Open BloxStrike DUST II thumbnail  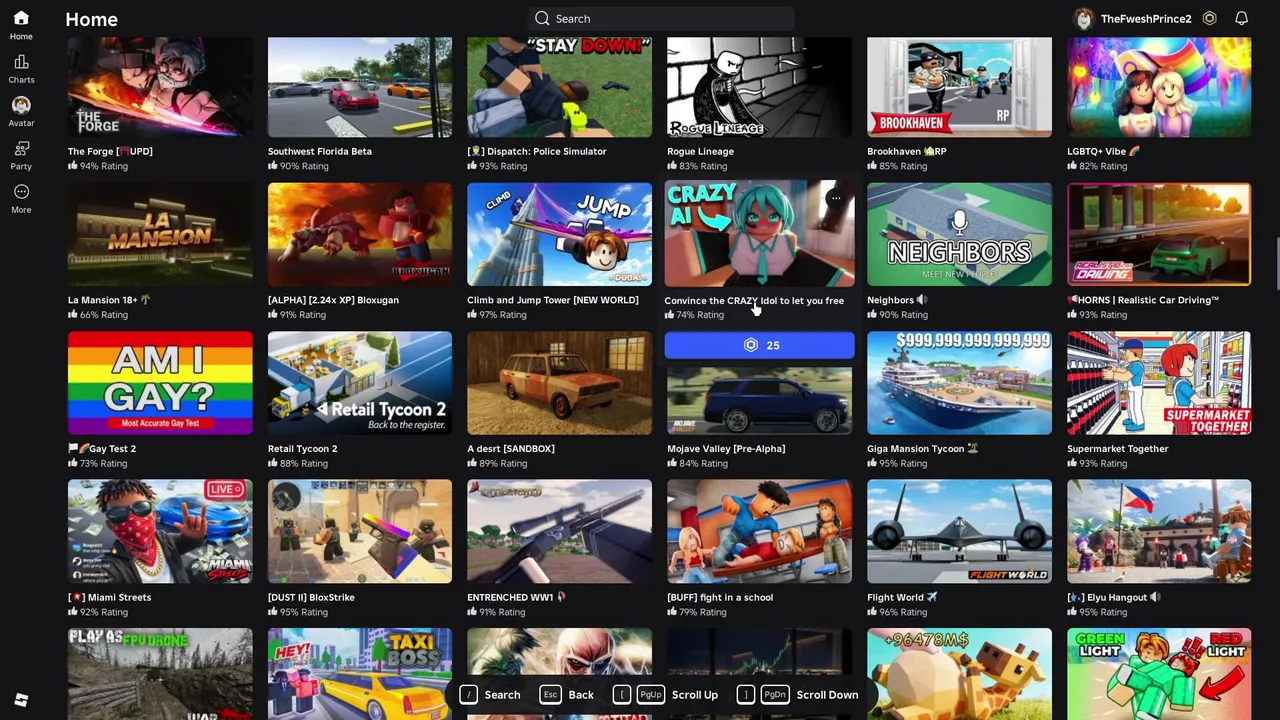tap(360, 531)
